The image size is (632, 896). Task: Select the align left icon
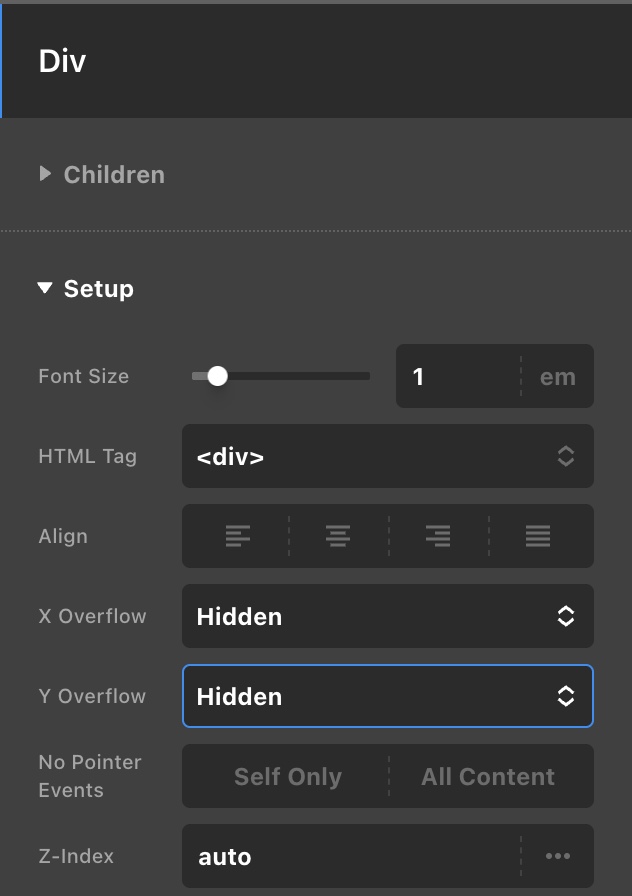point(238,536)
